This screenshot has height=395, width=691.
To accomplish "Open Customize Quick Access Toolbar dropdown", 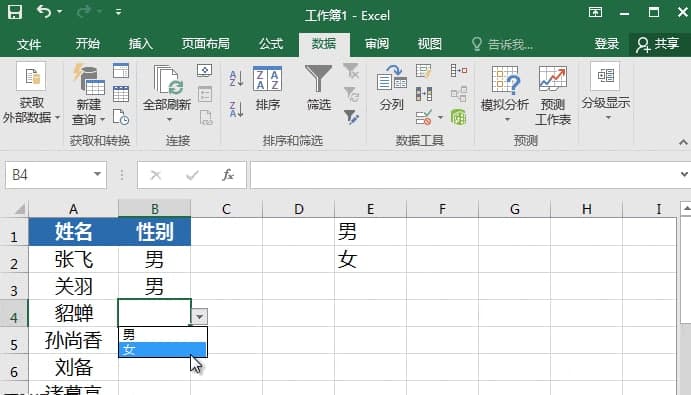I will pyautogui.click(x=118, y=12).
